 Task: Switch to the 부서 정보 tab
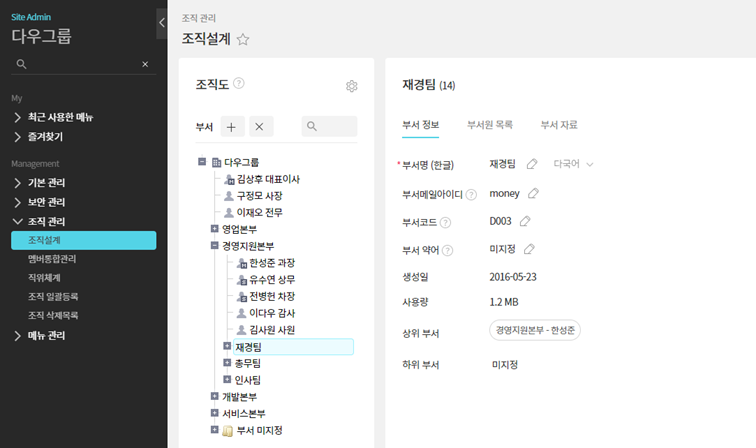420,125
